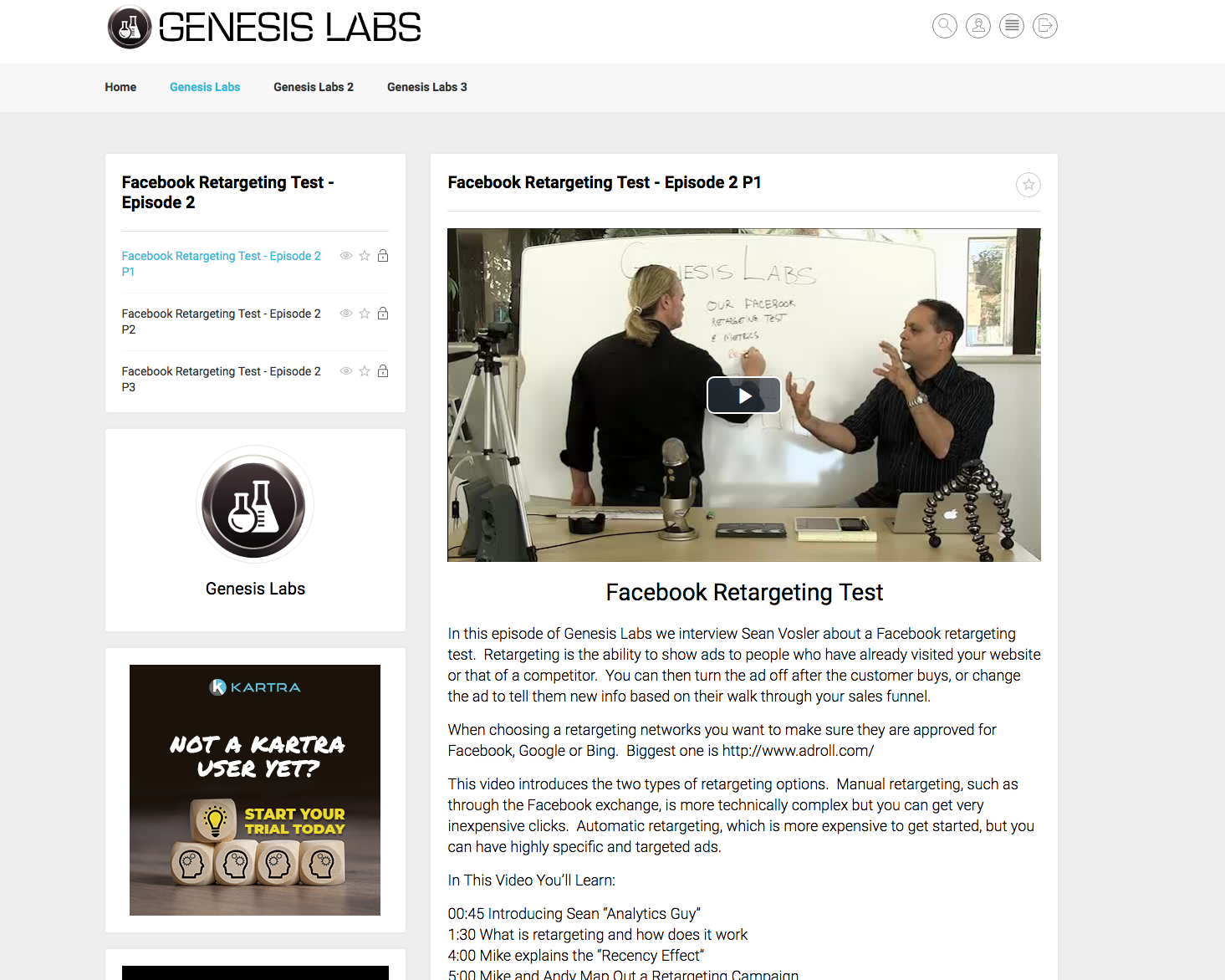
Task: Open Facebook Retargeting Test - Episode 2 P2 link
Action: (x=222, y=321)
